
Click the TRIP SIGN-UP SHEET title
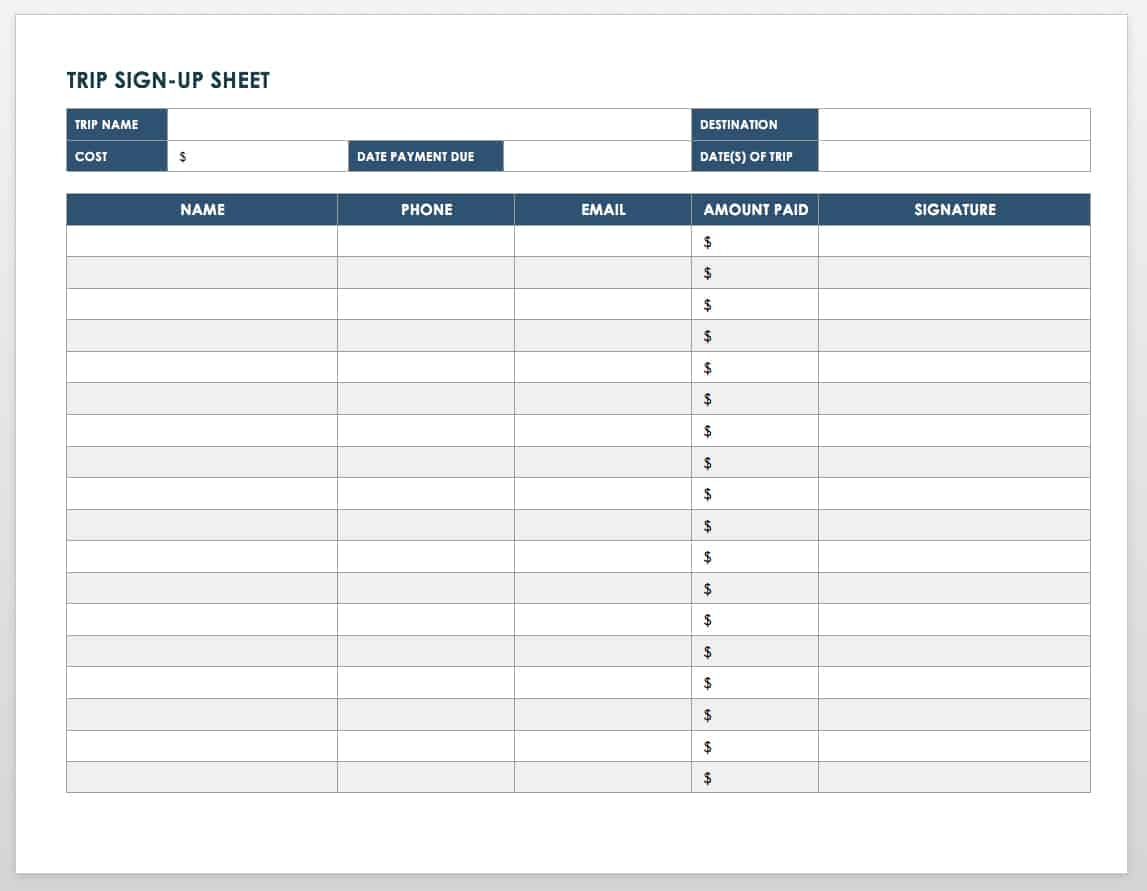pyautogui.click(x=168, y=80)
